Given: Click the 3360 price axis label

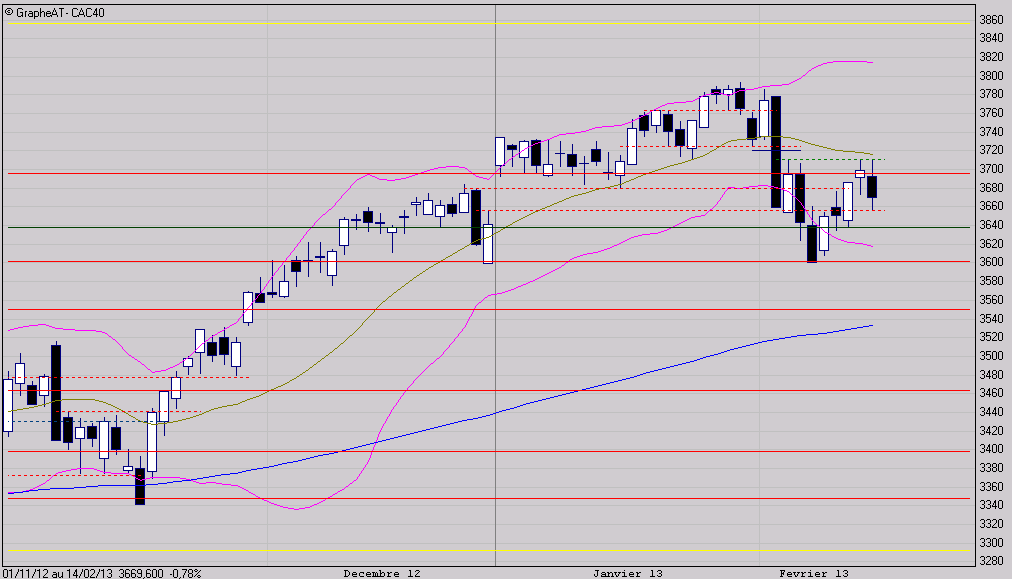Looking at the screenshot, I should pyautogui.click(x=991, y=486).
